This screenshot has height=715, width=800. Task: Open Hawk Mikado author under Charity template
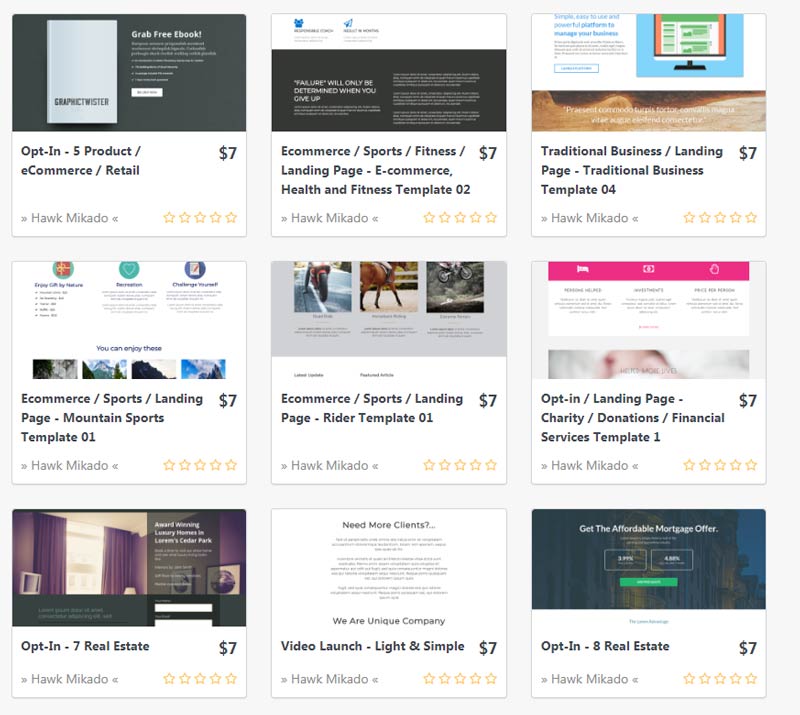(x=589, y=465)
